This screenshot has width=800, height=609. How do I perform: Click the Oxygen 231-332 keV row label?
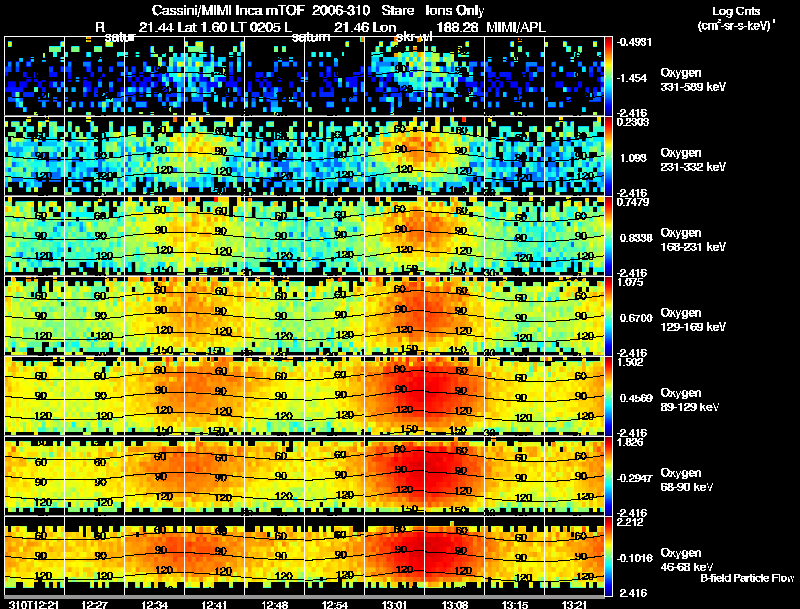pos(693,160)
